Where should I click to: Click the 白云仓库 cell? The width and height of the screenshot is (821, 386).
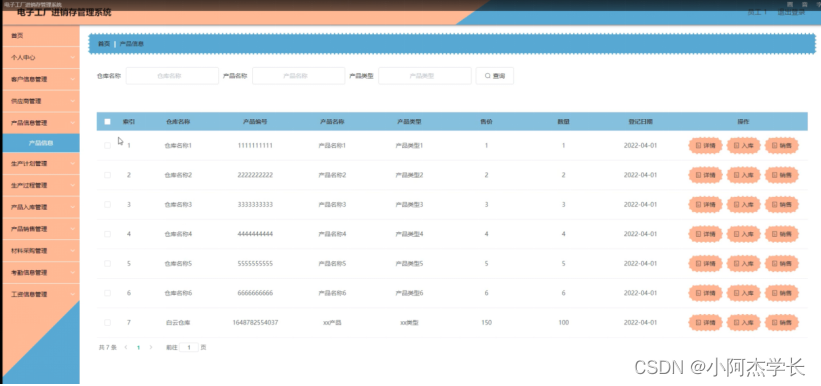(x=178, y=323)
